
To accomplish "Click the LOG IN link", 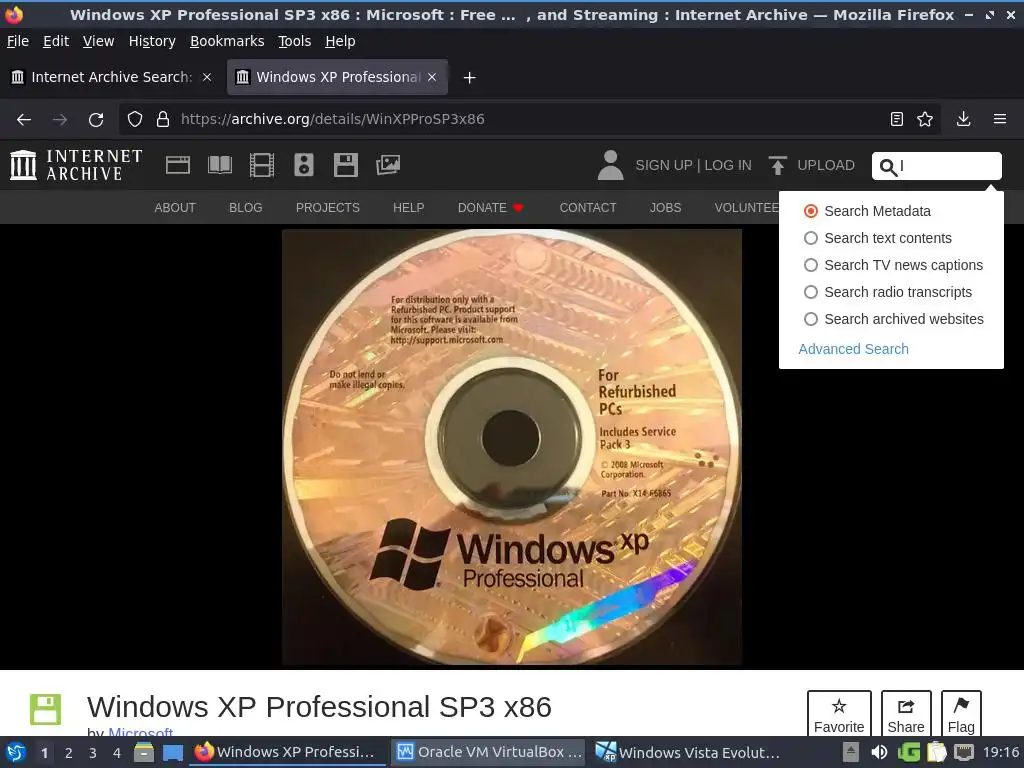I will pyautogui.click(x=728, y=165).
